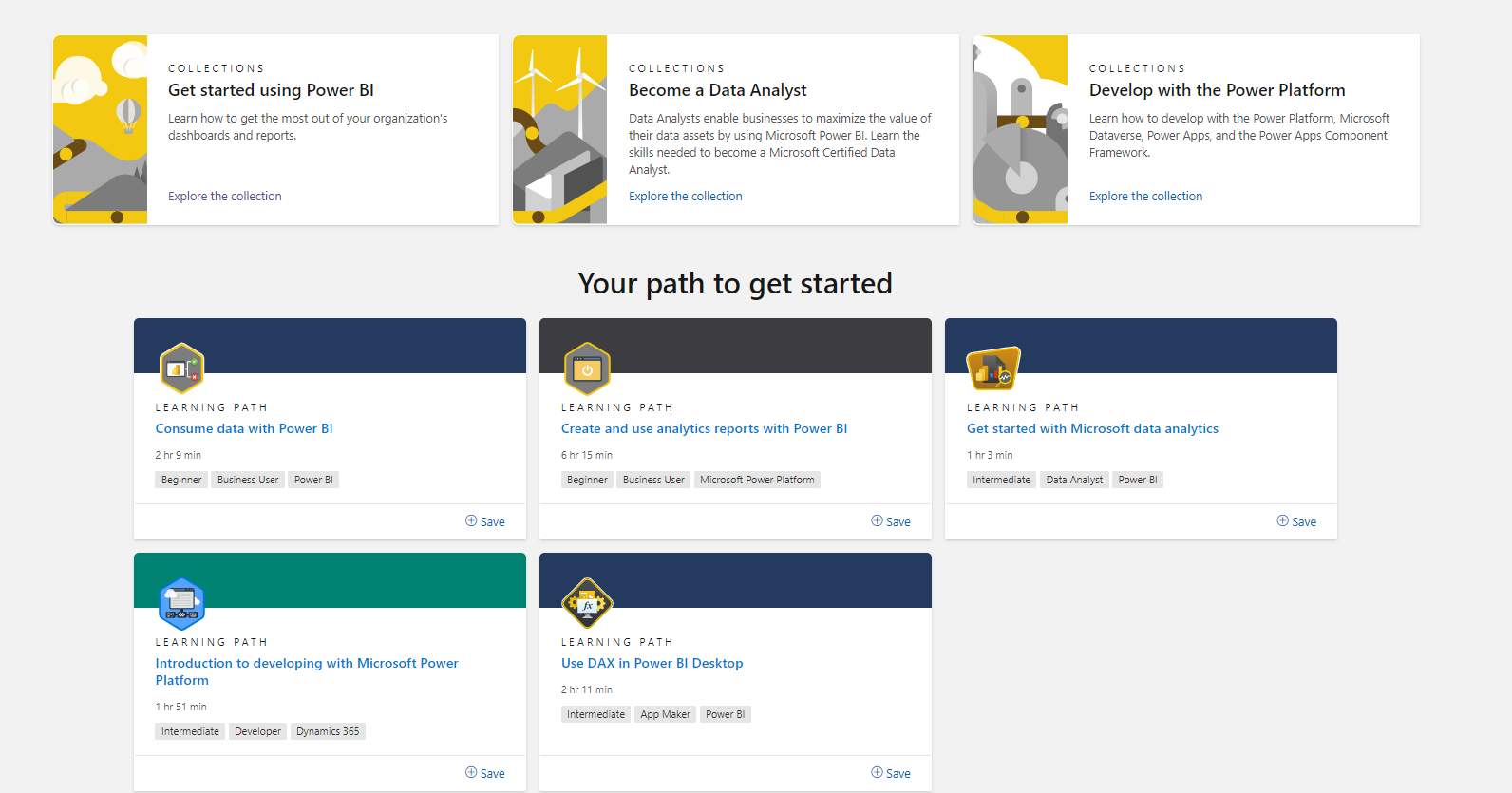Viewport: 1512px width, 793px height.
Task: Click the Data Analyst tag
Action: coord(1074,480)
